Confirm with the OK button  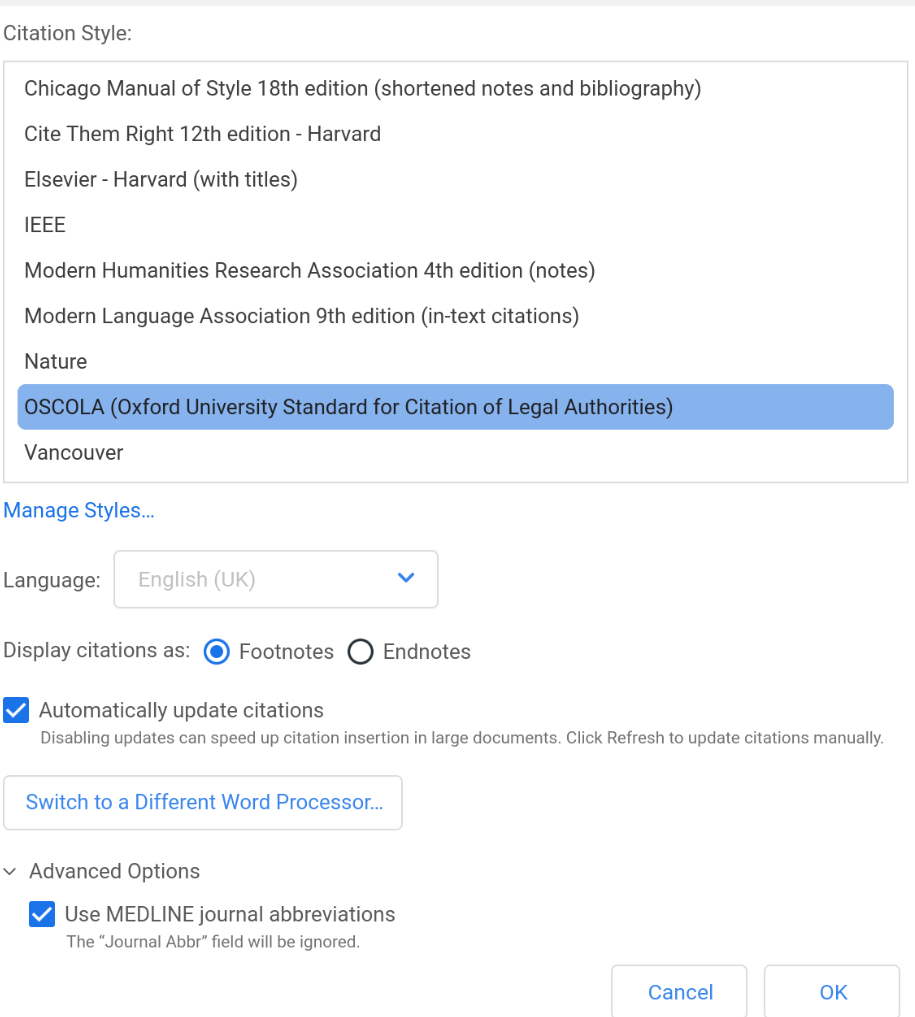(832, 992)
